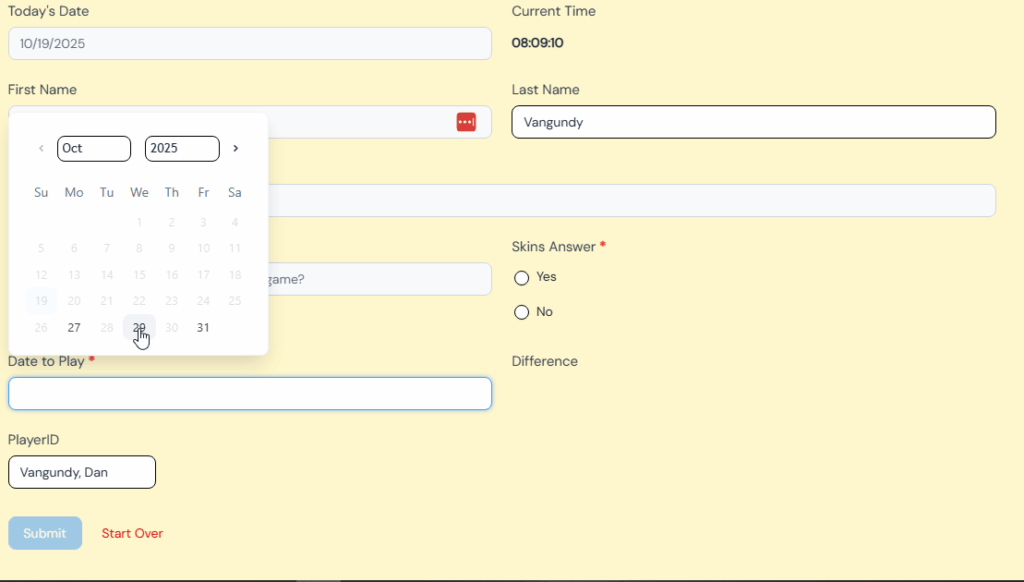The image size is (1024, 582).
Task: Pick October 31 in the calendar
Action: 203,327
